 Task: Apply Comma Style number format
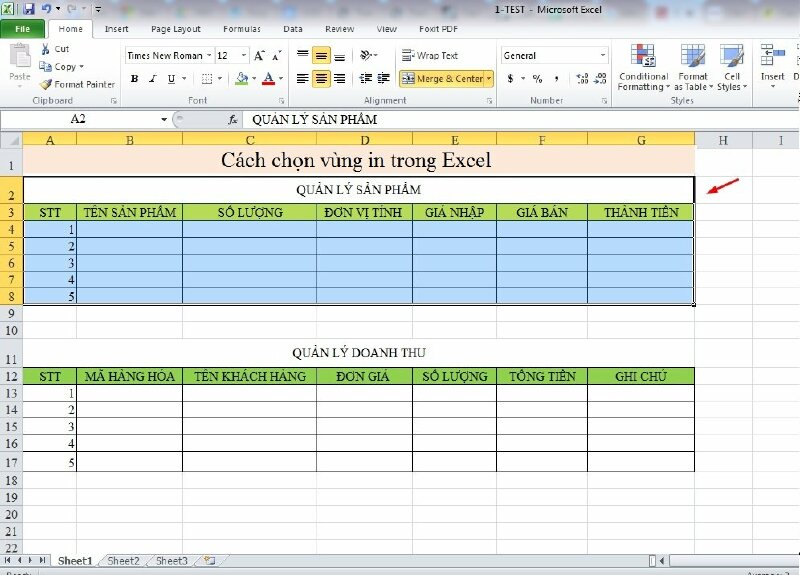click(556, 79)
